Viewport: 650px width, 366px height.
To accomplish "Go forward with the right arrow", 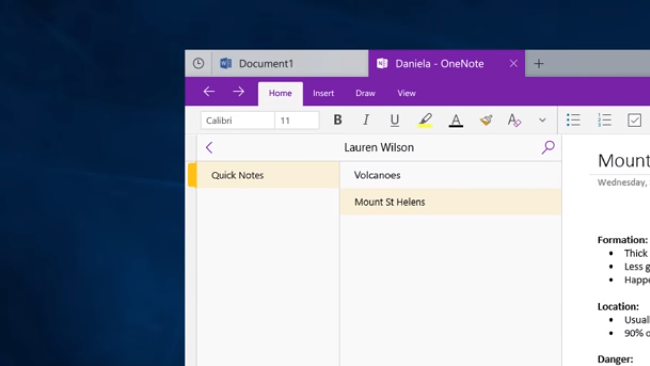I will 238,92.
